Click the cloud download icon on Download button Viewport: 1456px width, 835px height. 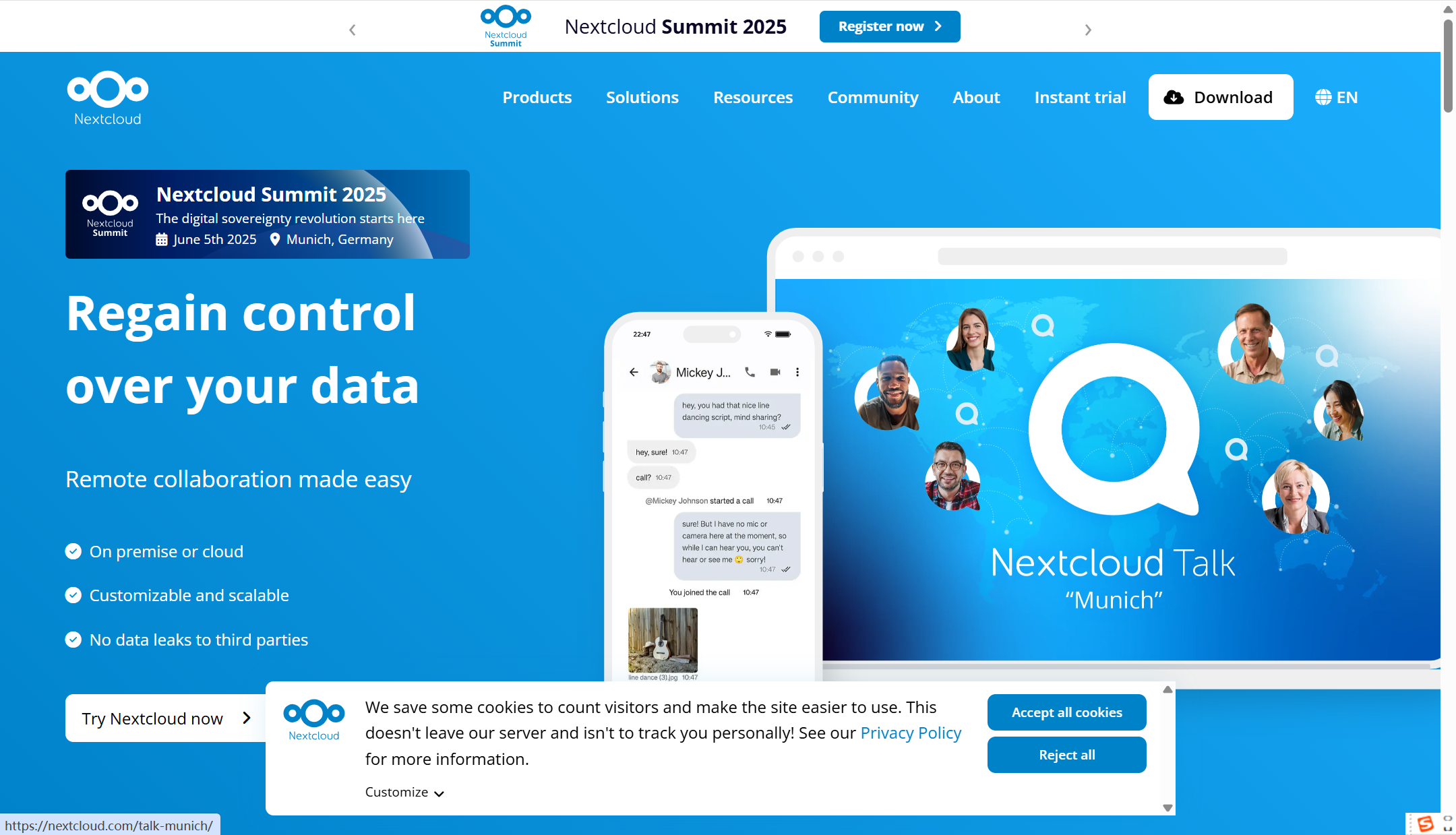point(1174,97)
